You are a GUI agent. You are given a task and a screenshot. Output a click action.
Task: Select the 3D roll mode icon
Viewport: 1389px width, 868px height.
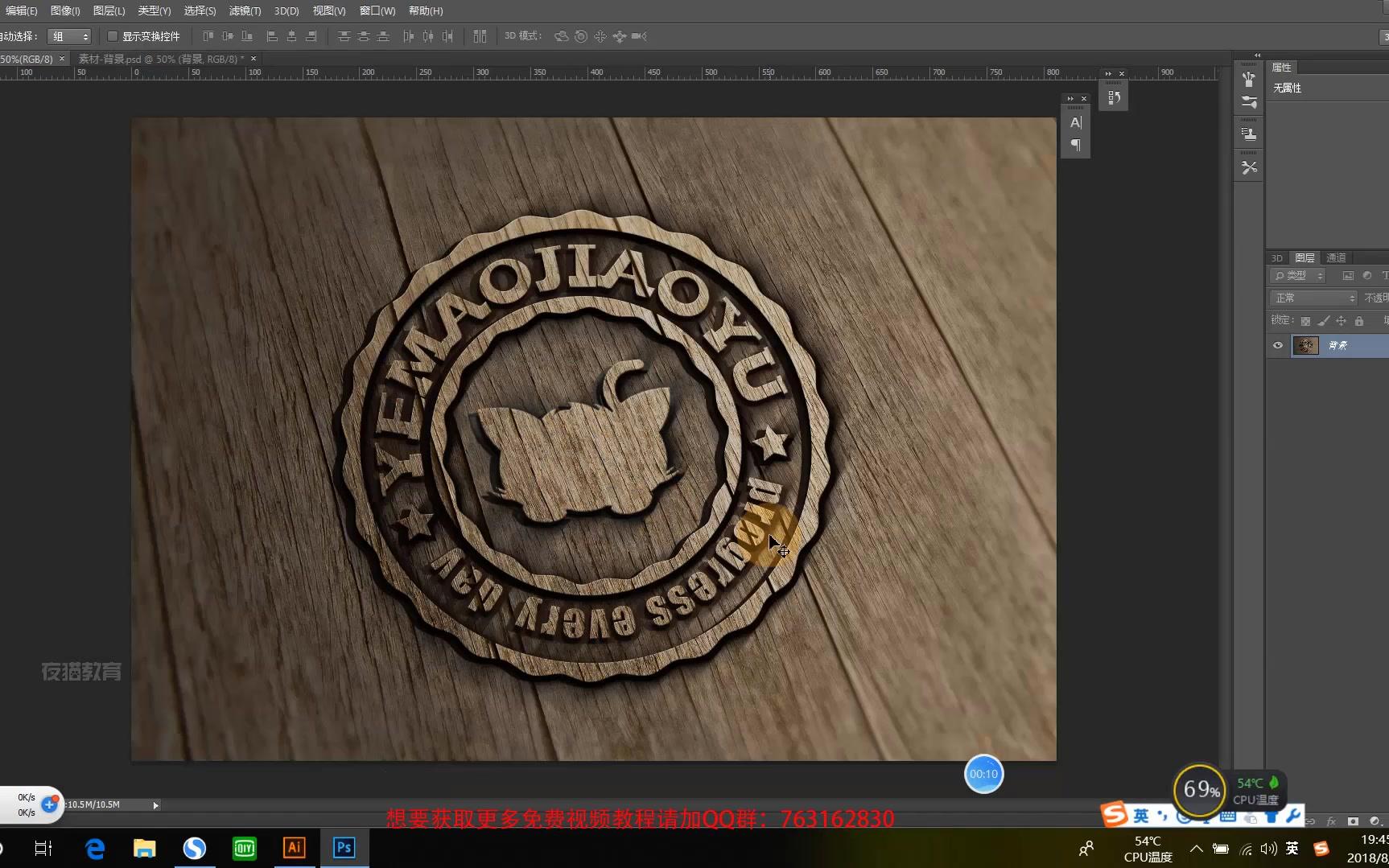[581, 36]
